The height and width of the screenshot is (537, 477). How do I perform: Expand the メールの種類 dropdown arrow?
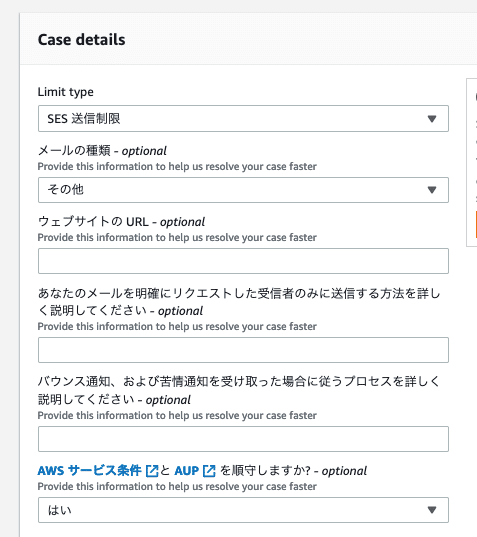pos(432,190)
